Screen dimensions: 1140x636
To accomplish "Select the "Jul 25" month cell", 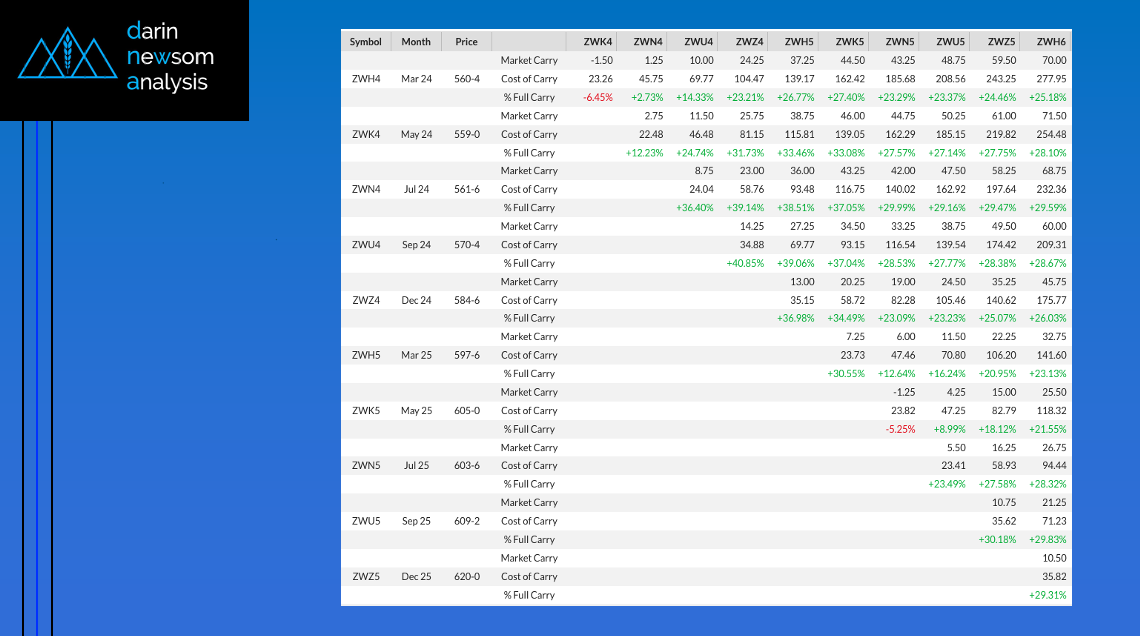I will click(x=416, y=466).
